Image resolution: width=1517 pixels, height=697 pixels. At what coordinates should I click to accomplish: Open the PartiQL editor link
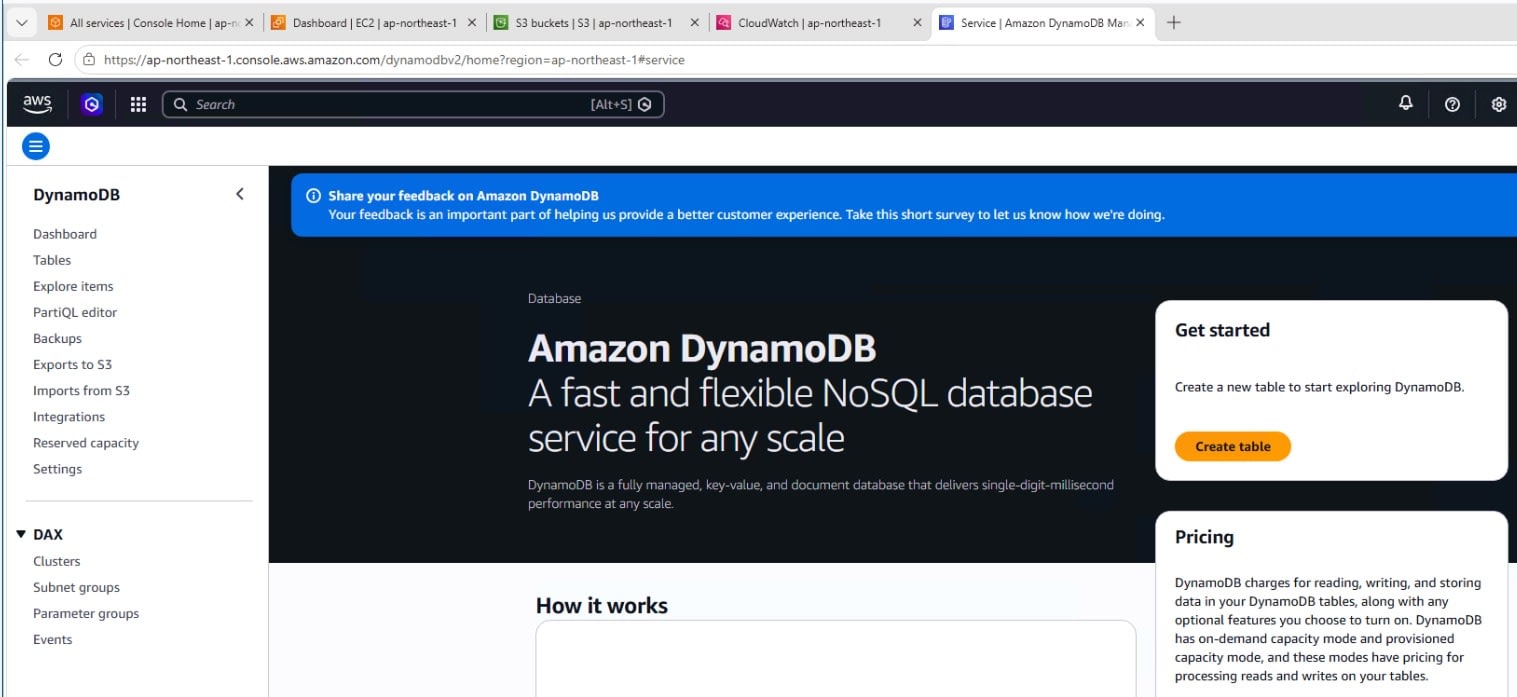click(x=75, y=312)
